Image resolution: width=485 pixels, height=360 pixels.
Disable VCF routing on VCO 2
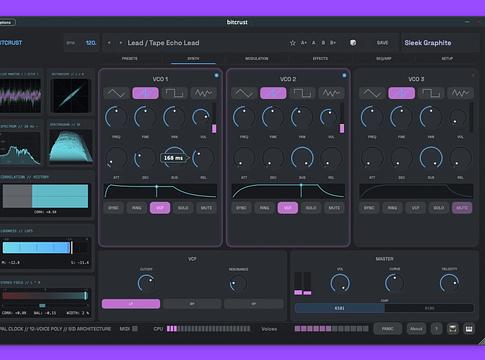point(288,208)
